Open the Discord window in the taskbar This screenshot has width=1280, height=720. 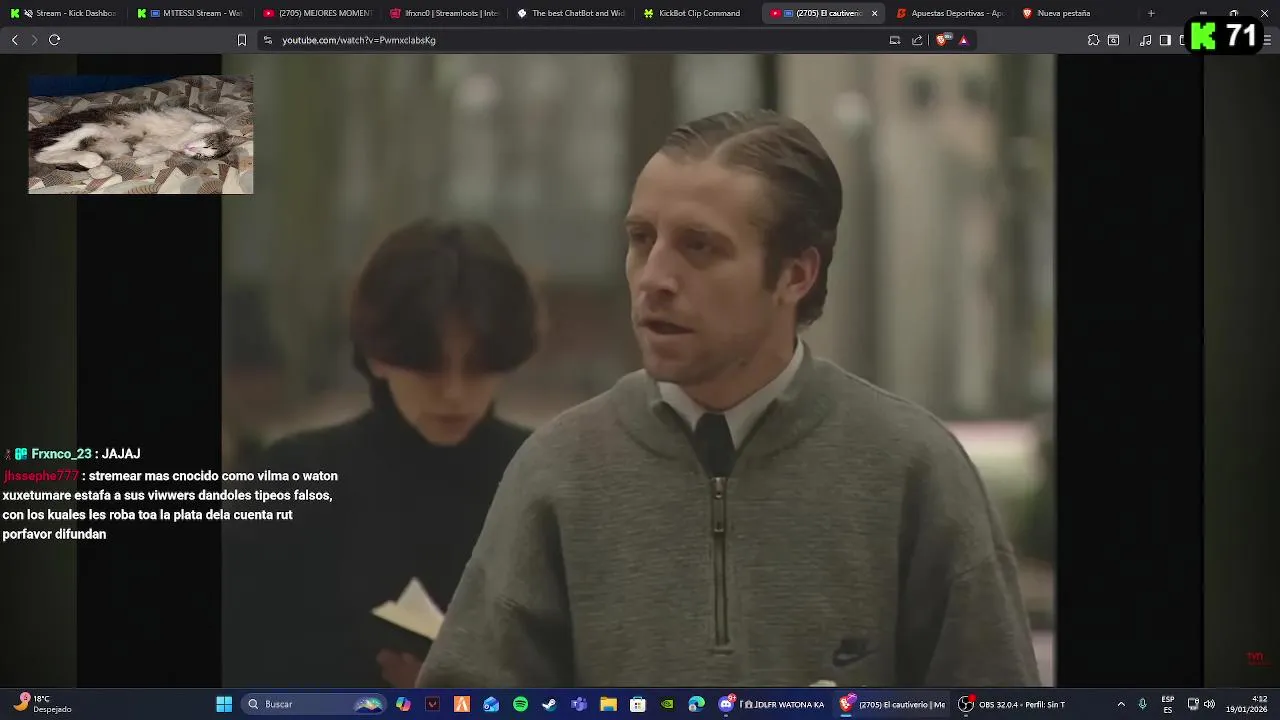click(772, 704)
